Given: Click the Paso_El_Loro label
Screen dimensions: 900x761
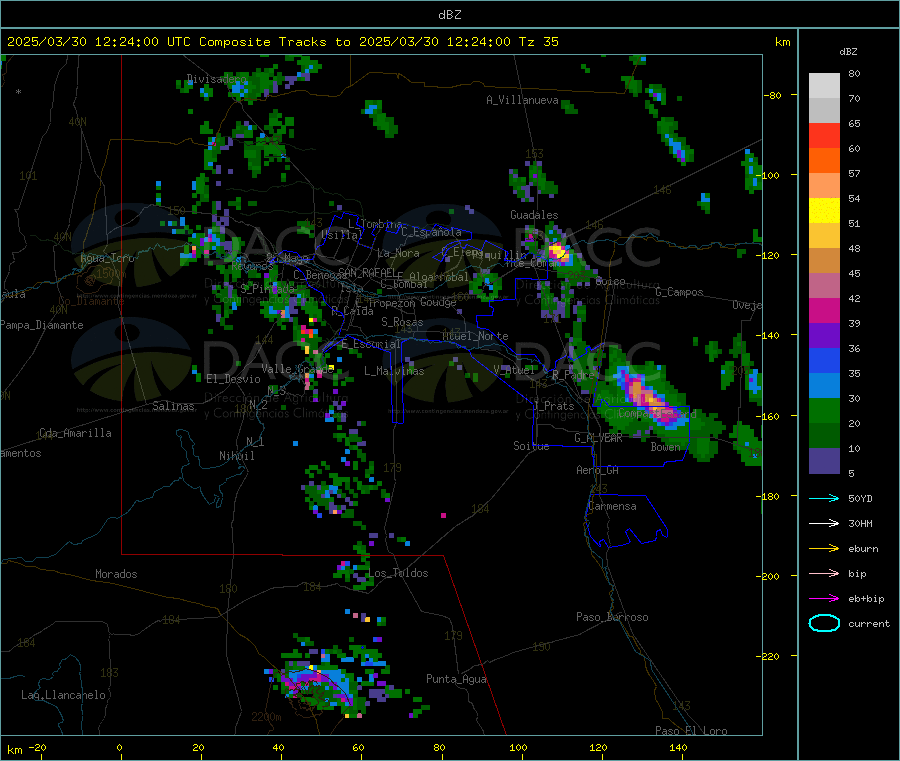Looking at the screenshot, I should pyautogui.click(x=691, y=731).
